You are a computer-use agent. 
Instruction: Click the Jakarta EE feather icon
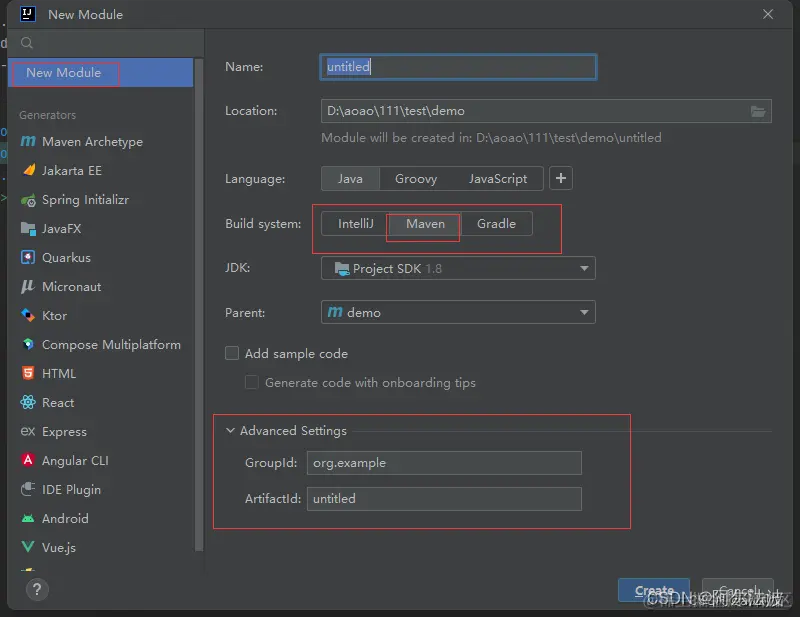point(29,170)
